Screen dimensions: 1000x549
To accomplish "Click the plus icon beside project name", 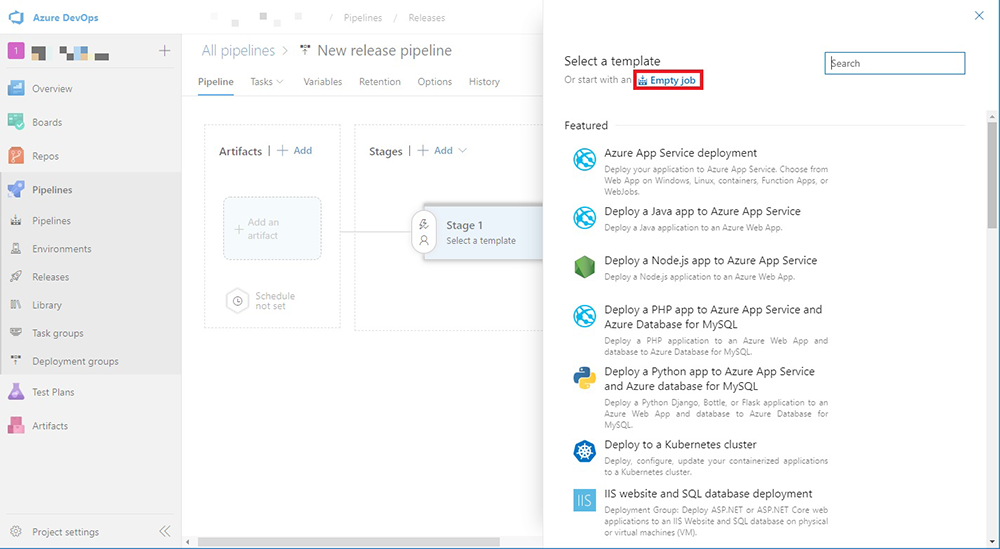I will point(165,51).
